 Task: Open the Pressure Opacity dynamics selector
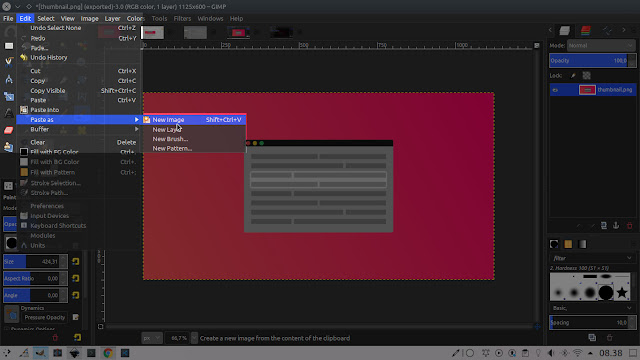click(44, 317)
